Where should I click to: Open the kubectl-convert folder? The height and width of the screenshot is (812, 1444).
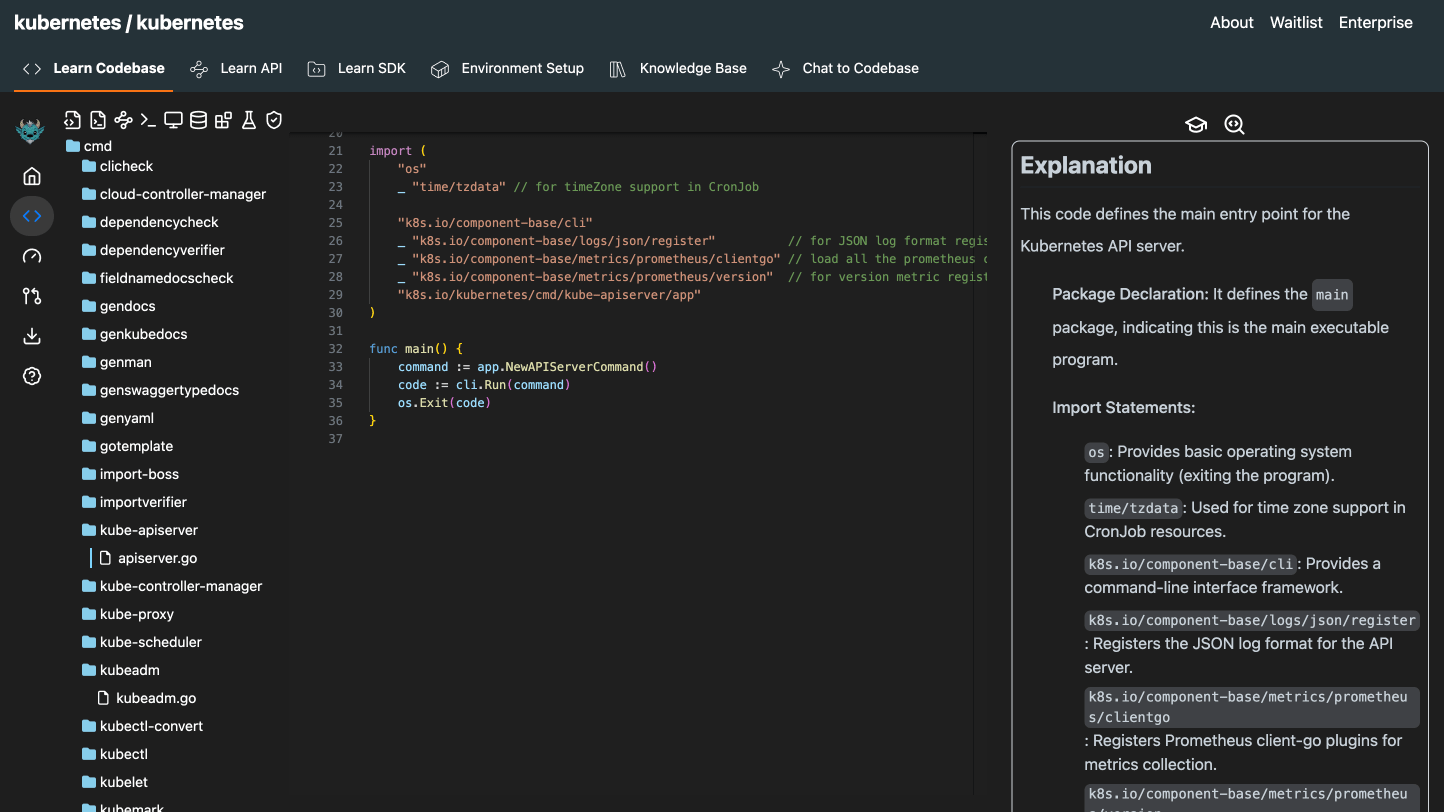click(x=142, y=726)
